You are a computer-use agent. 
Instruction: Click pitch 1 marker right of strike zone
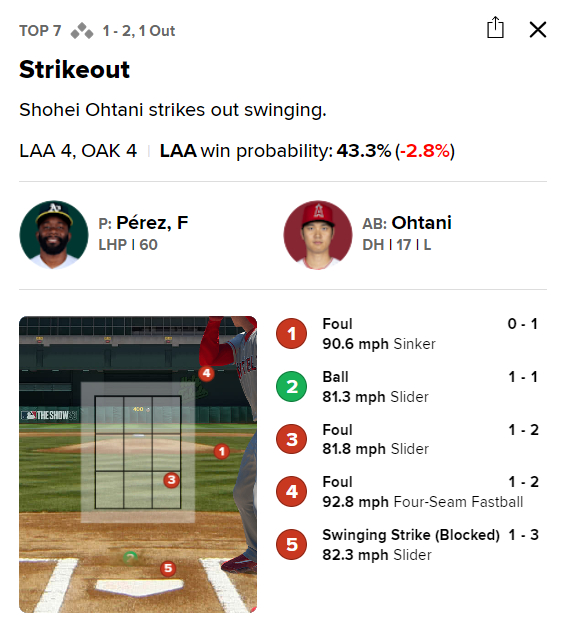[222, 451]
